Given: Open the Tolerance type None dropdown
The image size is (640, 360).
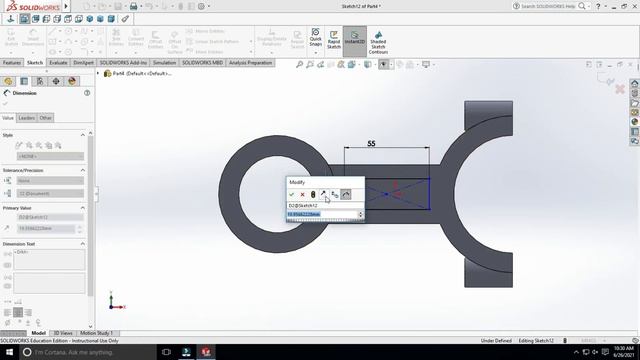Looking at the screenshot, I should tap(50, 181).
